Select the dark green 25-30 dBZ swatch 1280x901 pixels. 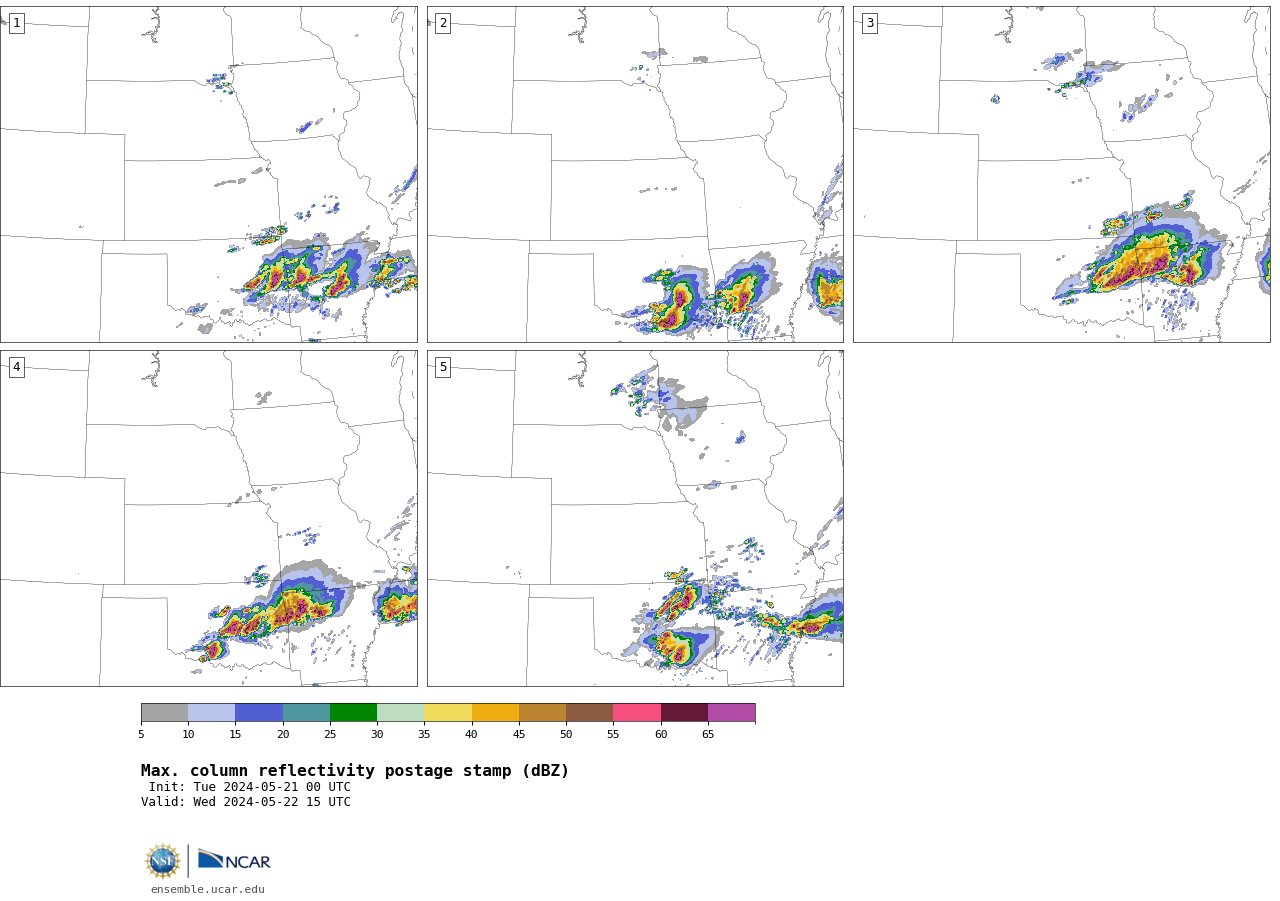[x=353, y=712]
